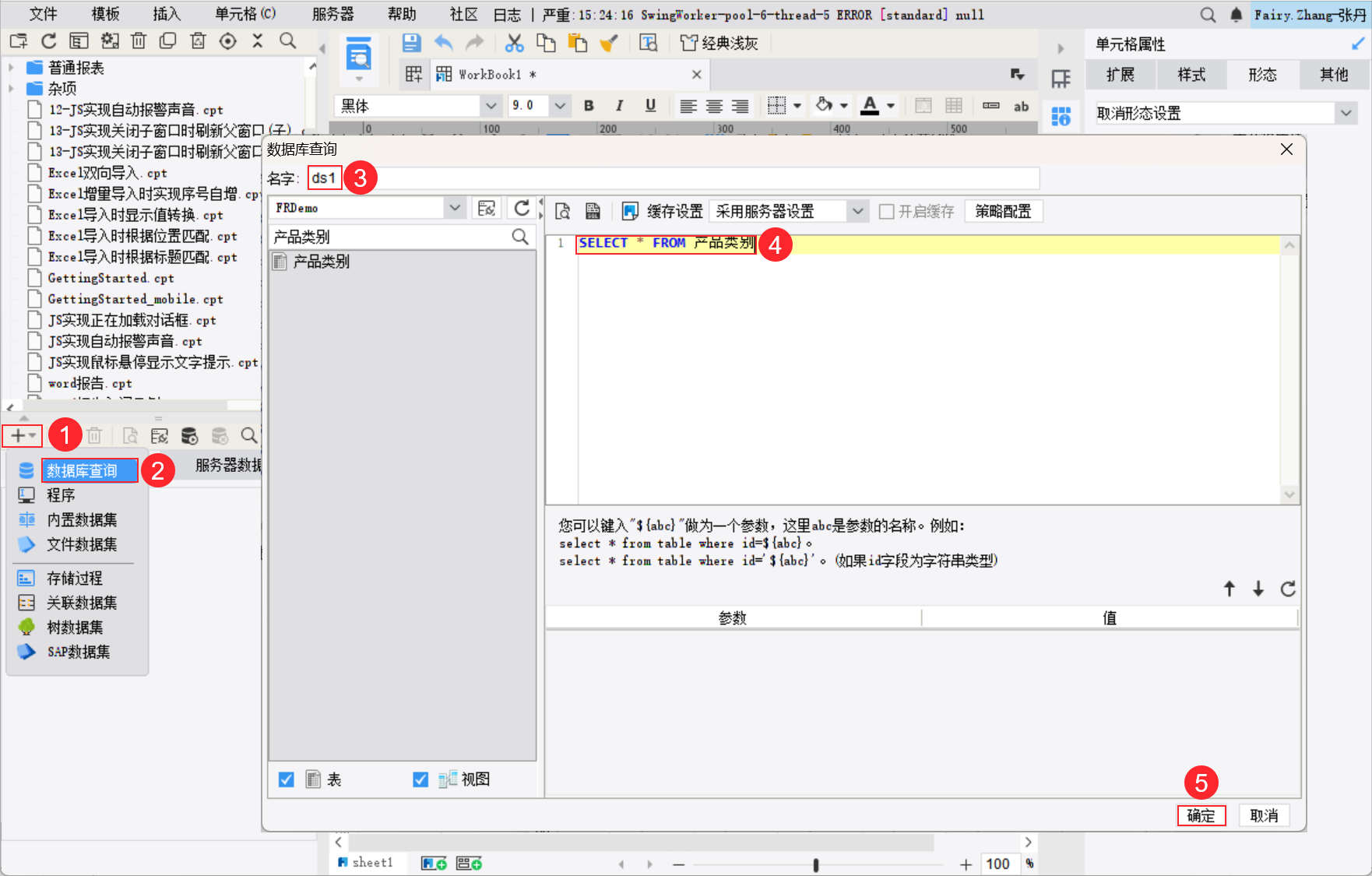The width and height of the screenshot is (1372, 876).
Task: Refresh the database table list
Action: pyautogui.click(x=522, y=208)
